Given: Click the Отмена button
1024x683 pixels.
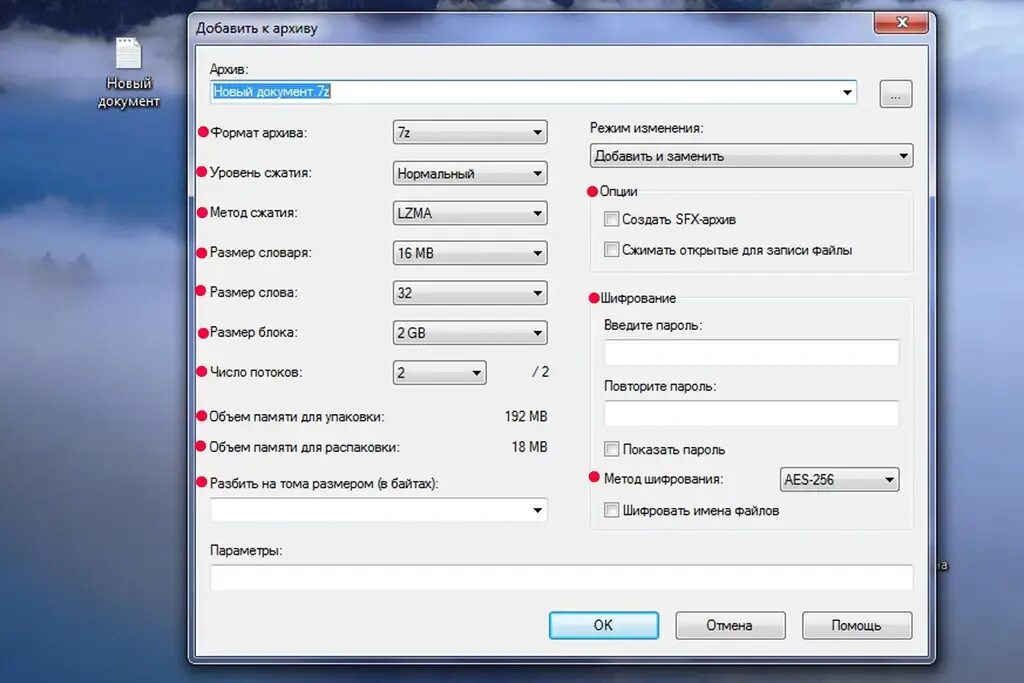Looking at the screenshot, I should (729, 626).
